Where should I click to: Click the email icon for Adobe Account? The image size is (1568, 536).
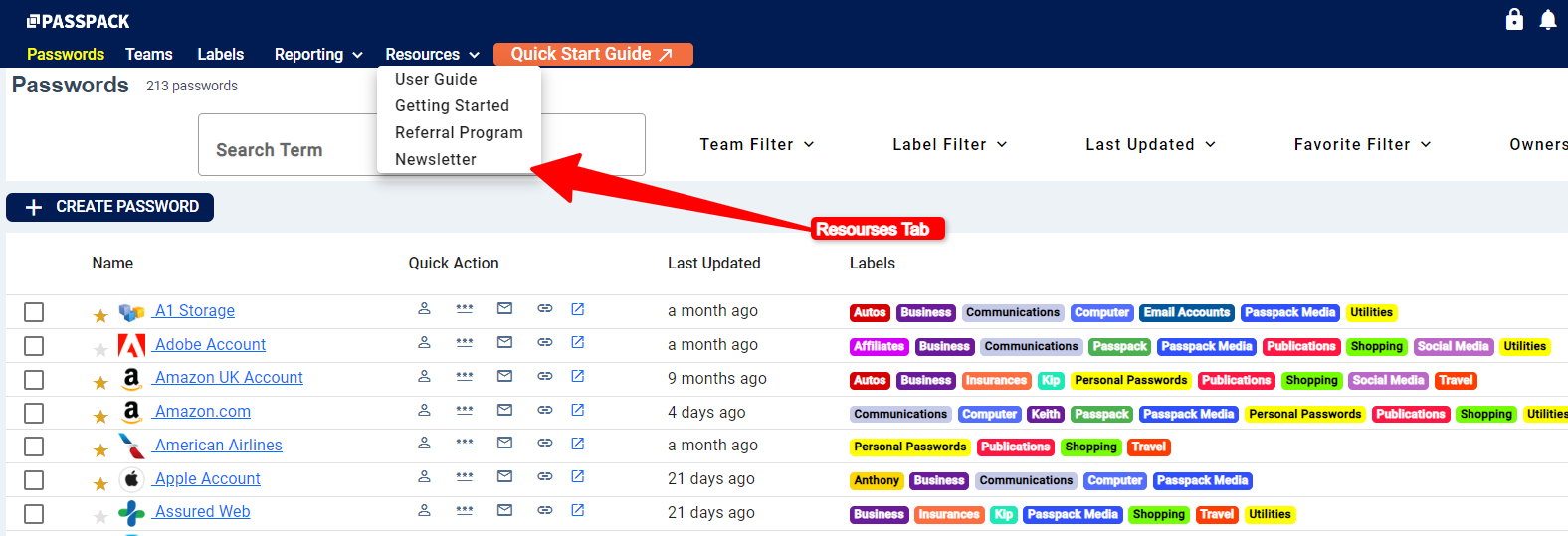coord(504,342)
